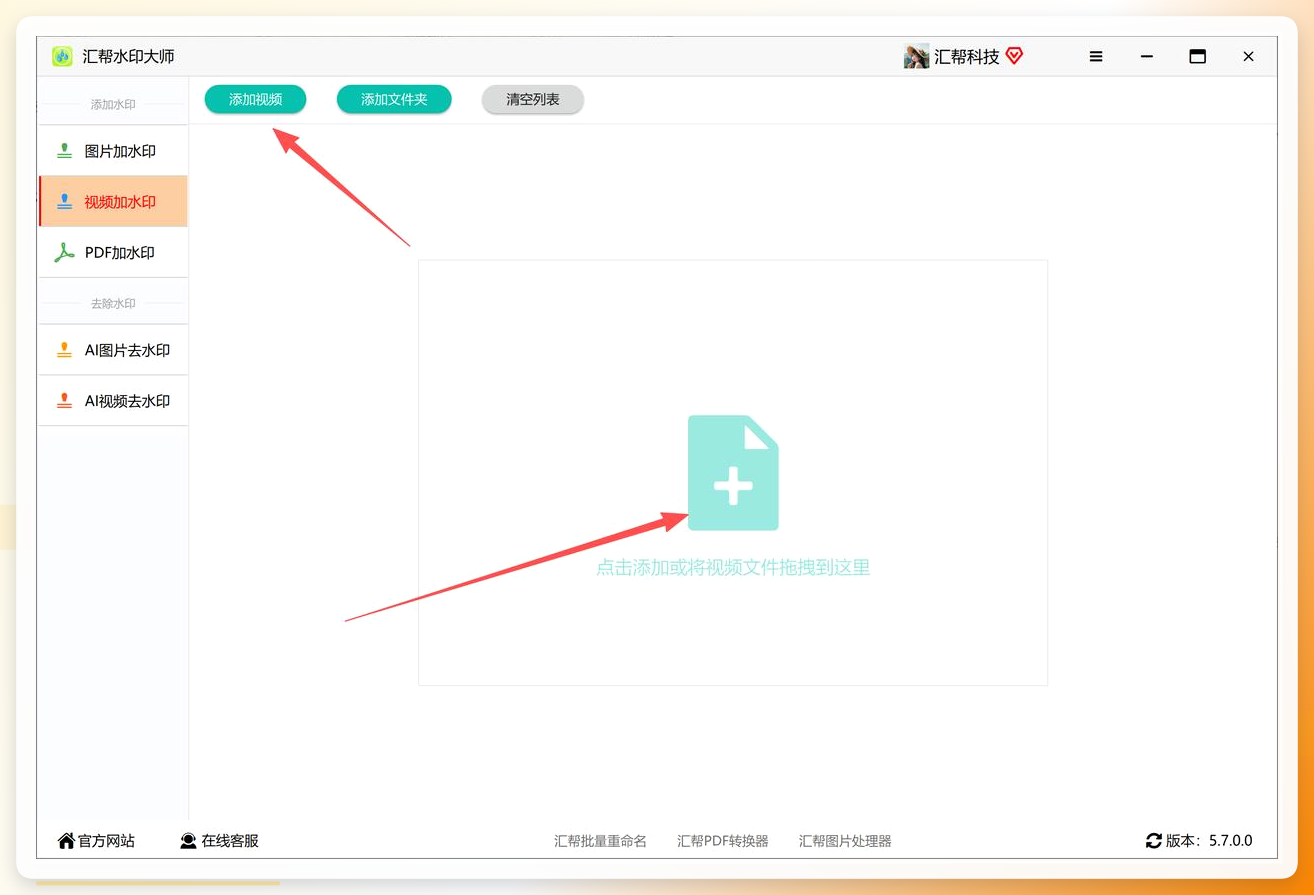This screenshot has width=1314, height=895.
Task: Open the 汇帮批量重命名 link
Action: click(x=601, y=841)
